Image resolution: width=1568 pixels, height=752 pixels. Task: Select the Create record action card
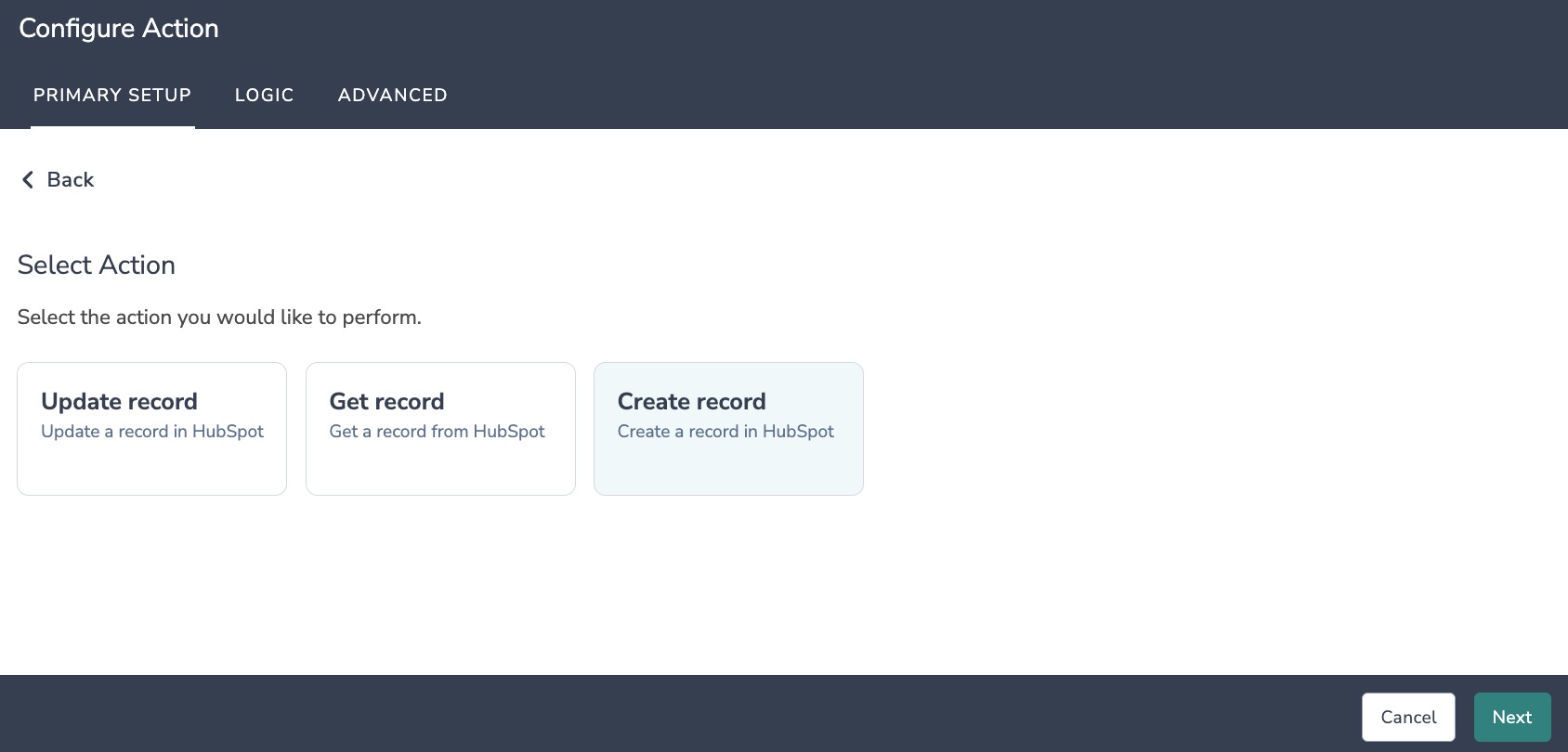click(x=728, y=429)
